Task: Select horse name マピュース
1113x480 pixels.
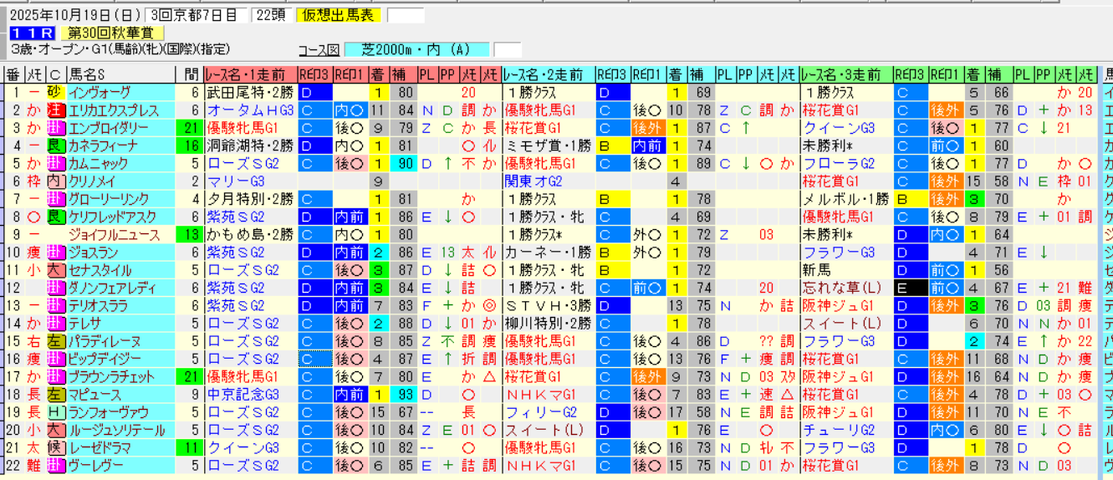Action: point(94,394)
